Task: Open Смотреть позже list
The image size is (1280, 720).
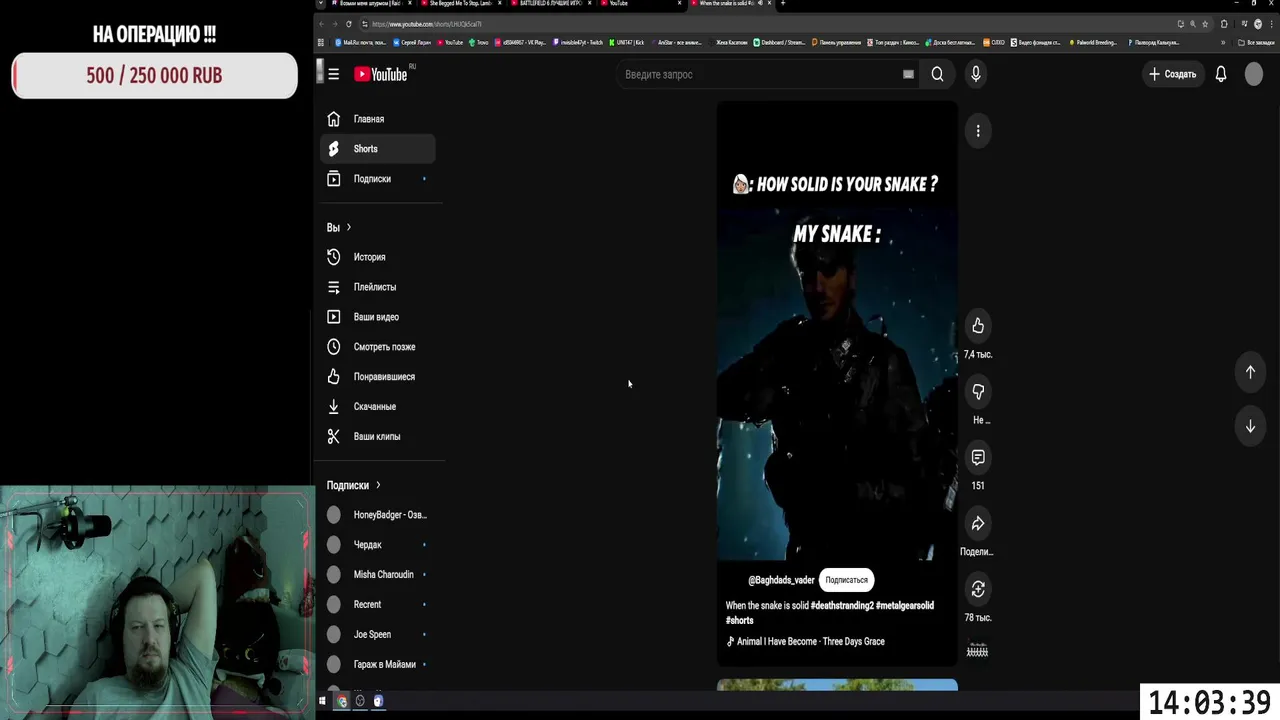Action: tap(377, 347)
